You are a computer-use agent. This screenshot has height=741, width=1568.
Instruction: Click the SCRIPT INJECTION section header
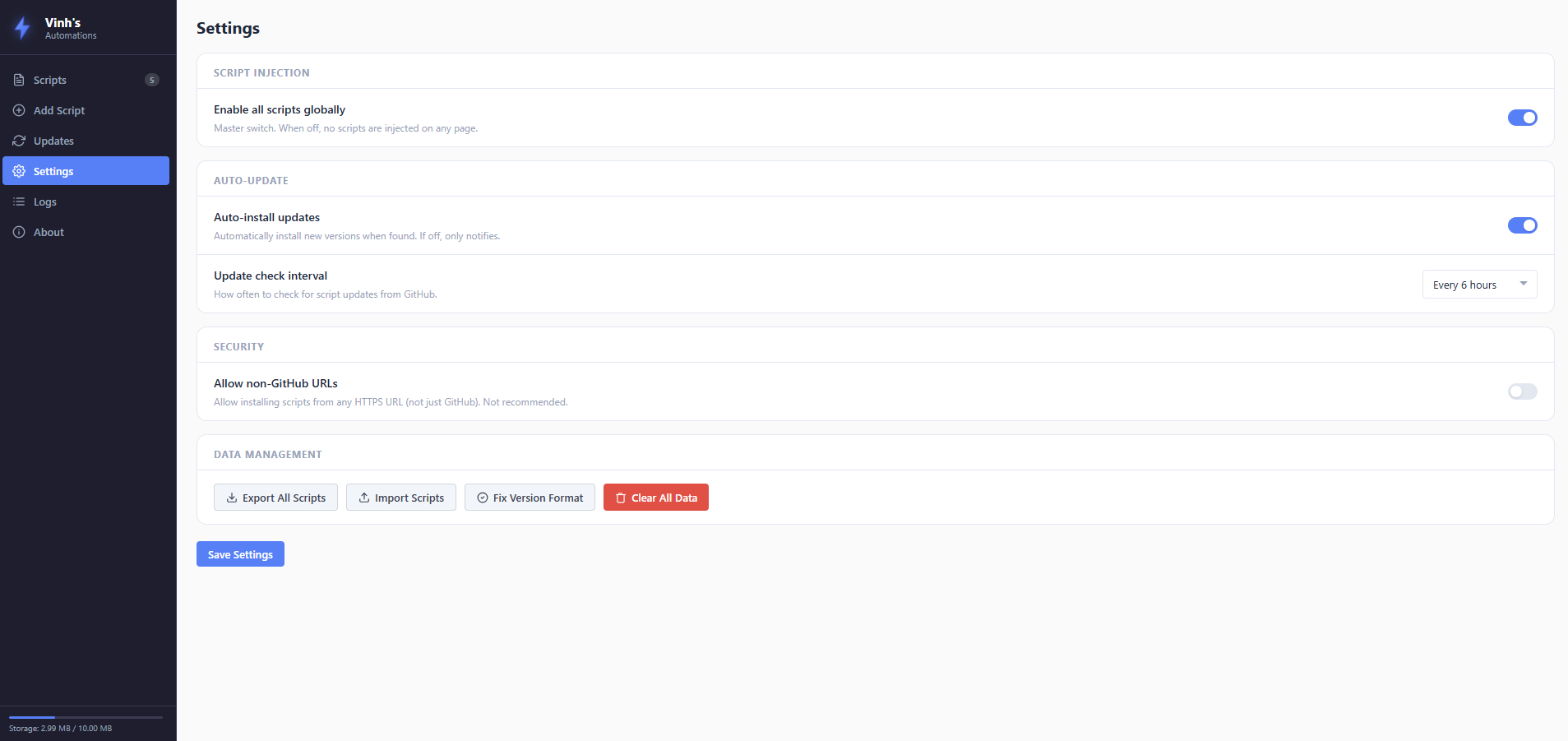tap(261, 72)
